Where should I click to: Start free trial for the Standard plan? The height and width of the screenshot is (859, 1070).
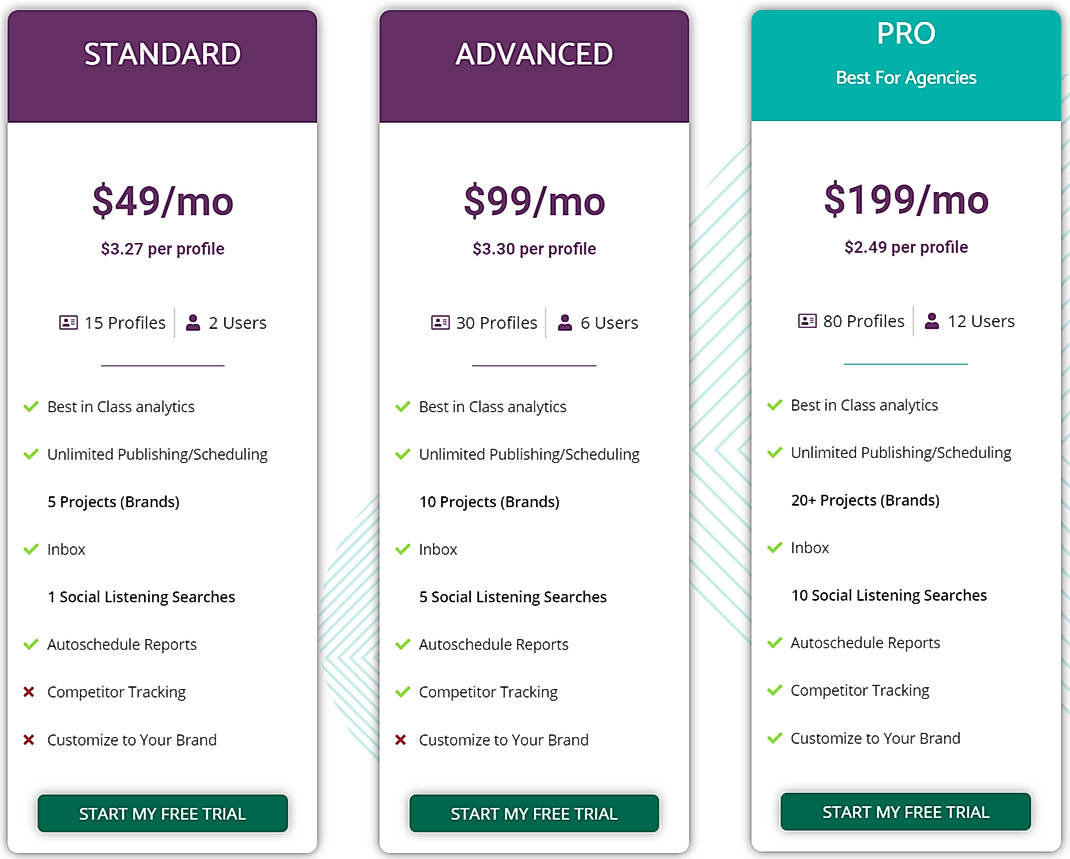(x=162, y=813)
